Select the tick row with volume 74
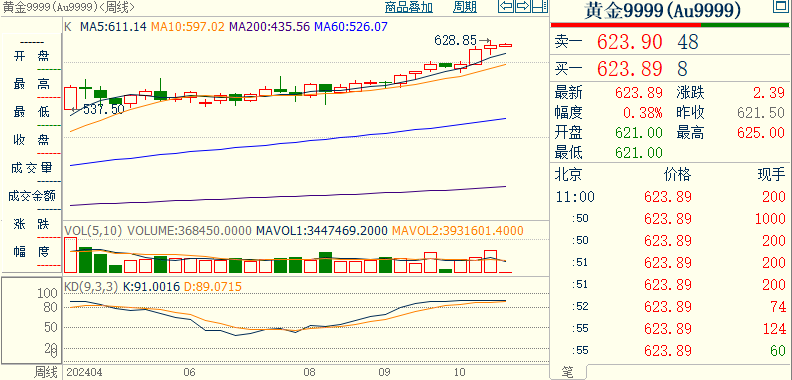Screen dimensions: 792x380 (670, 306)
